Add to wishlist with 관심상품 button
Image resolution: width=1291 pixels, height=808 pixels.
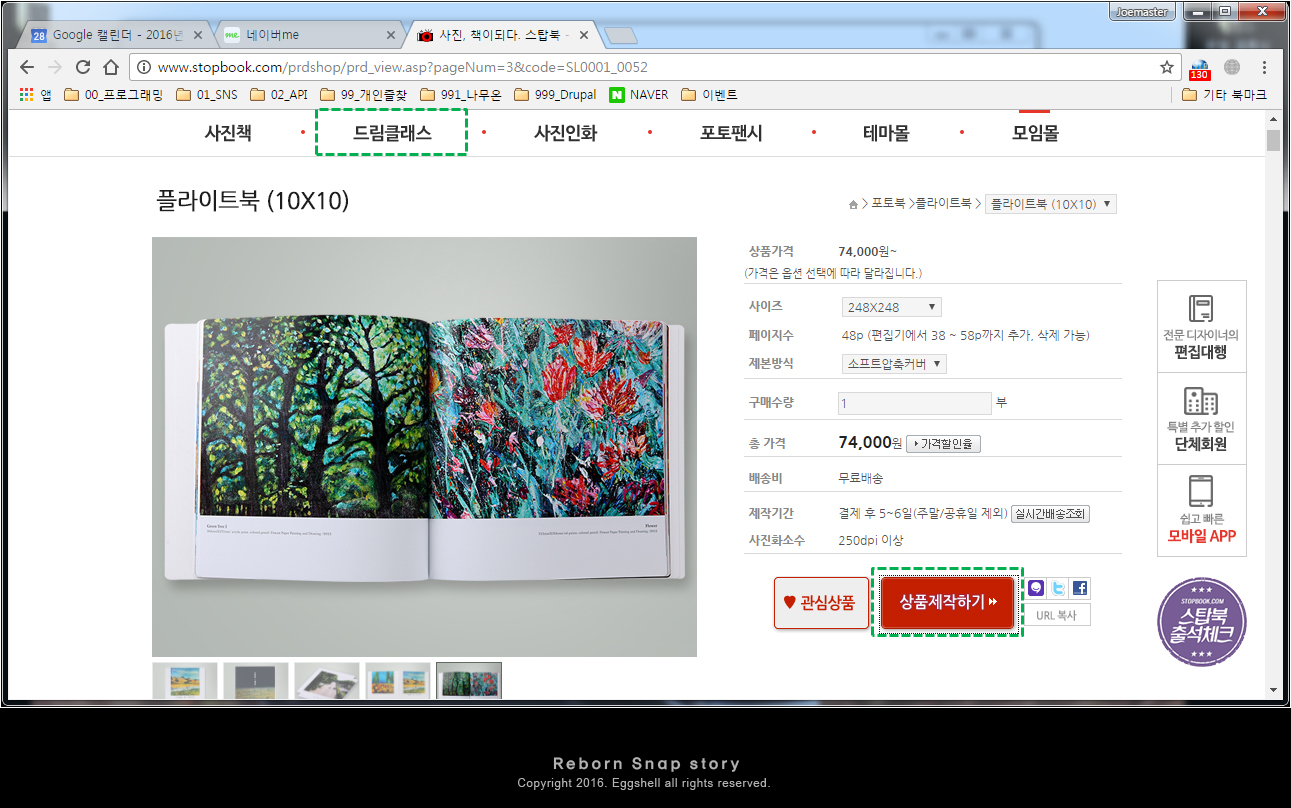pyautogui.click(x=821, y=603)
